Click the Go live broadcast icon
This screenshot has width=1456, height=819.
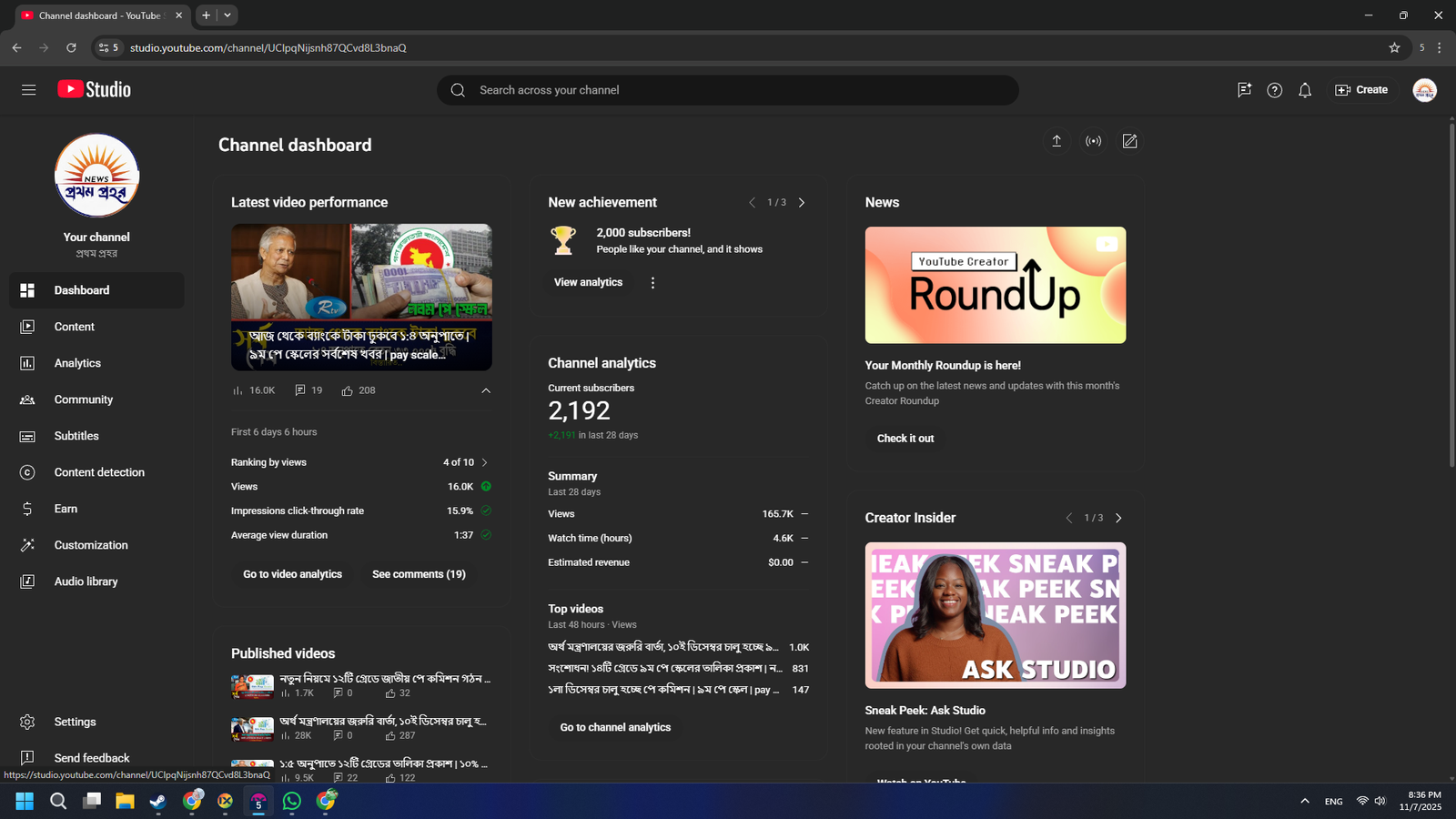(x=1093, y=141)
